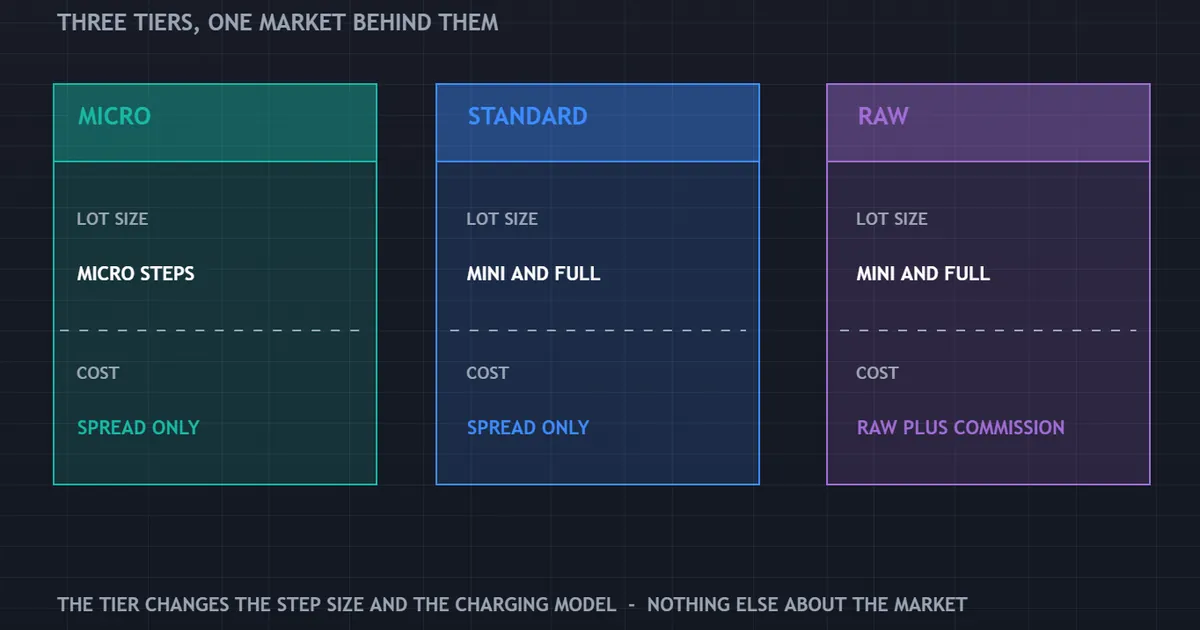This screenshot has width=1200, height=630.
Task: Click the dashed divider in MICRO card
Action: tap(210, 330)
